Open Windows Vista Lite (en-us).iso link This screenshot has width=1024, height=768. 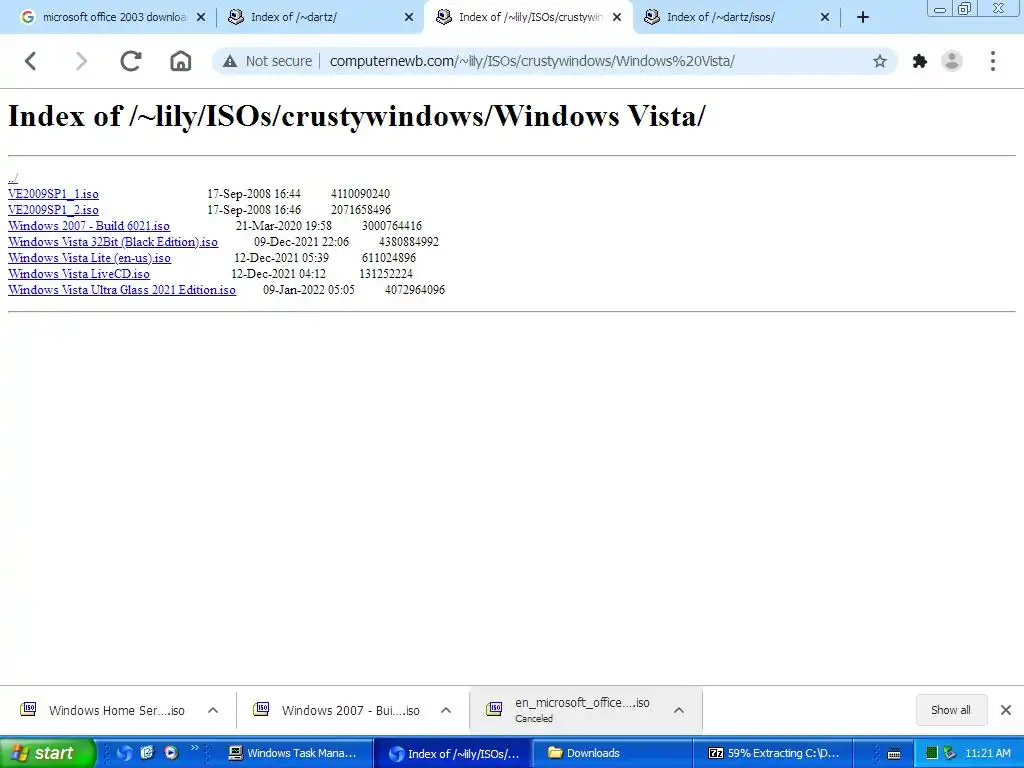(x=89, y=258)
